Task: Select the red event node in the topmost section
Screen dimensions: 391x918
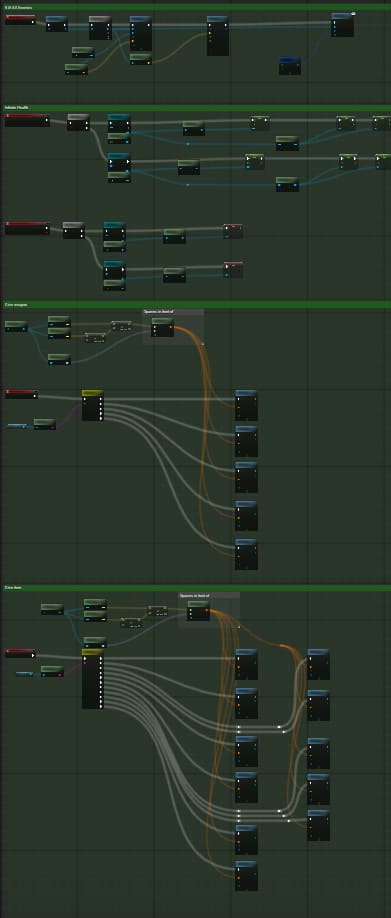Action: tap(20, 20)
